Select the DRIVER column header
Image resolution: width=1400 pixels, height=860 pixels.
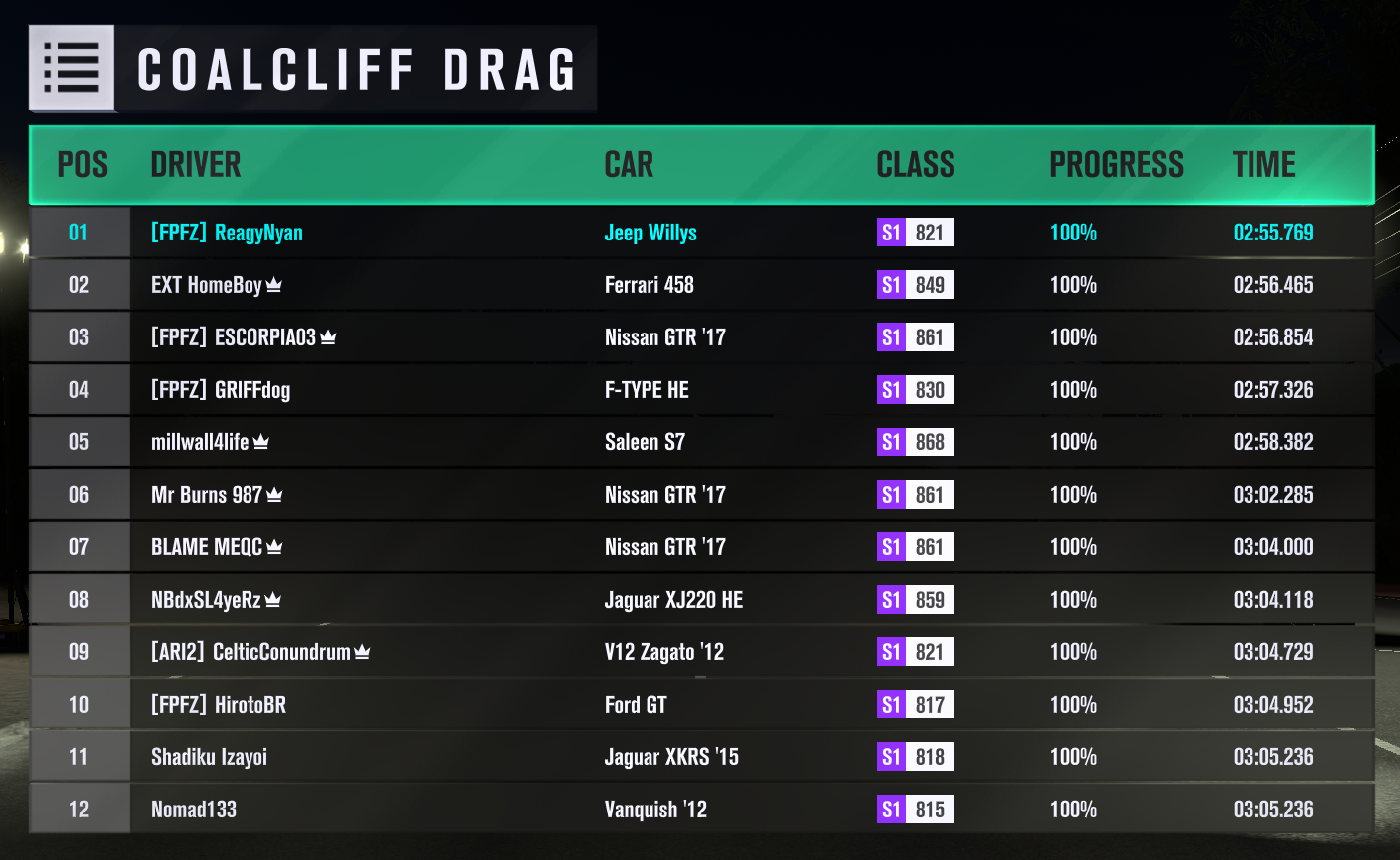196,164
